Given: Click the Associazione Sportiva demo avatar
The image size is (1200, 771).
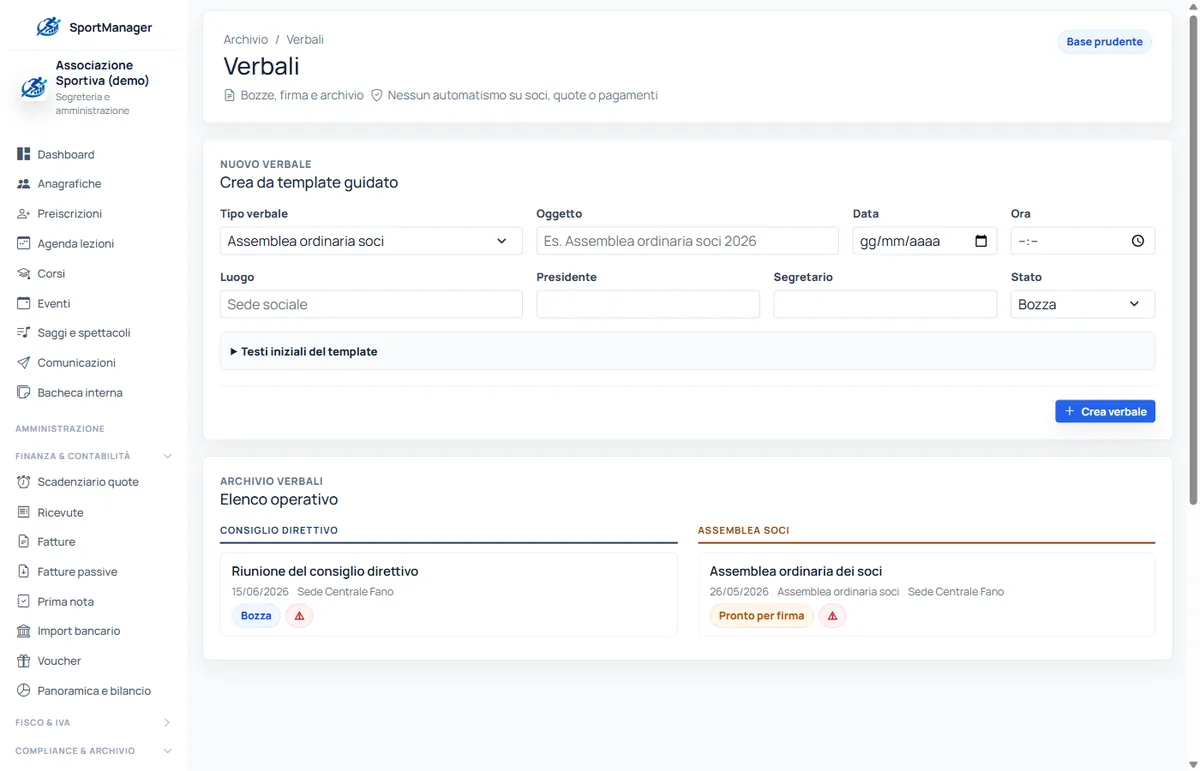Looking at the screenshot, I should pos(34,87).
